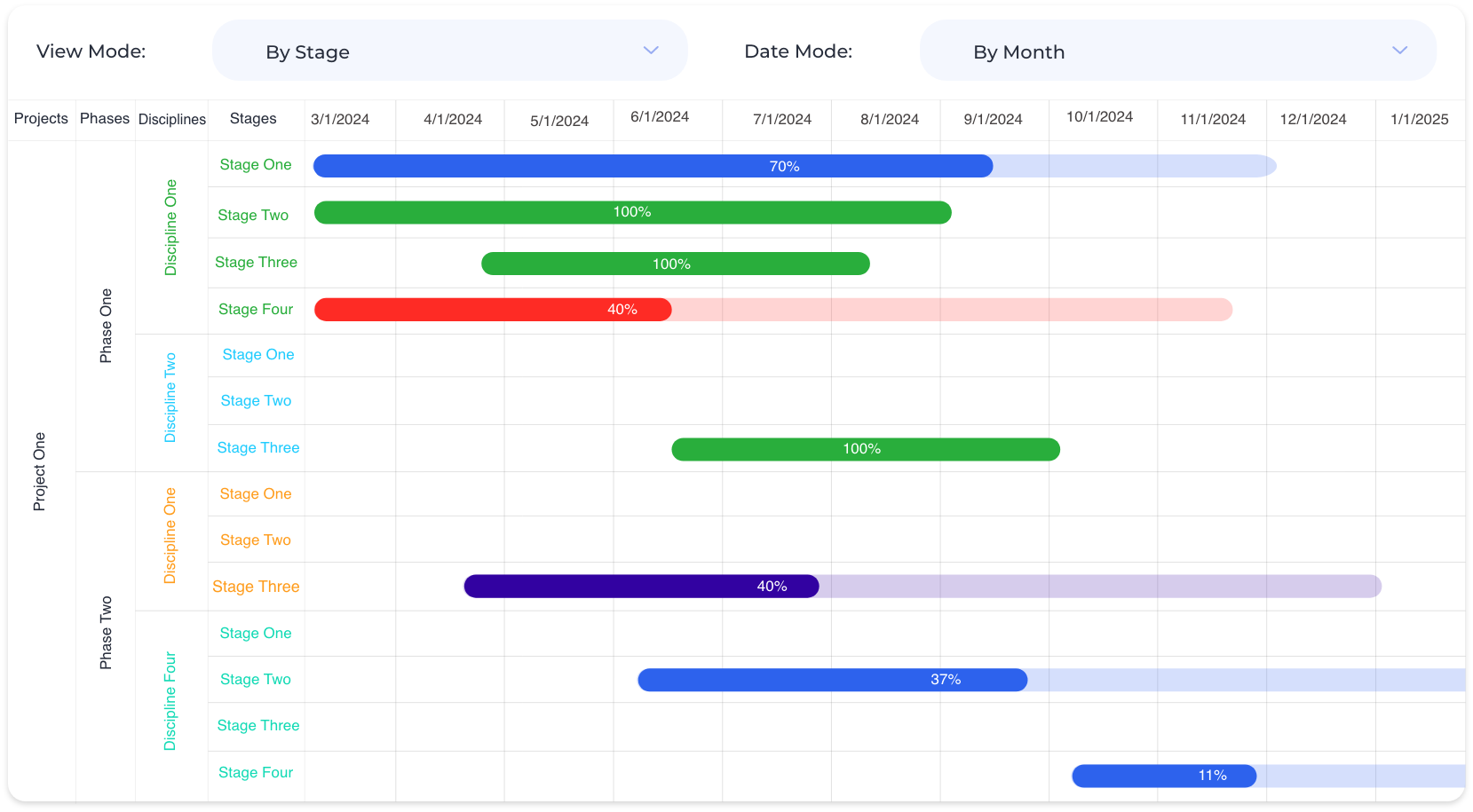Click the 10/1/2024 date column header

(1099, 117)
